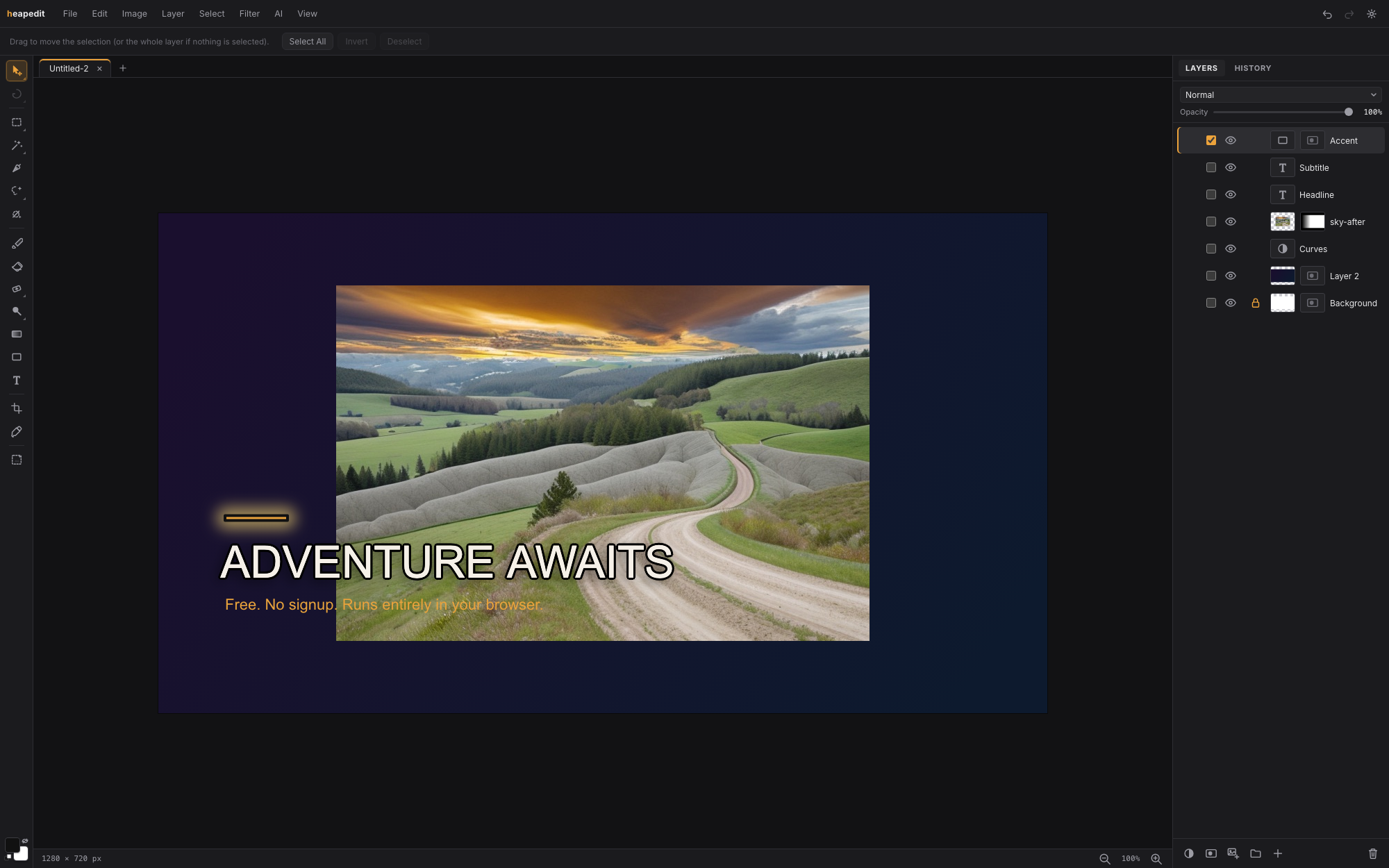The height and width of the screenshot is (868, 1389).
Task: Check the Headline layer checkbox
Action: click(1211, 194)
